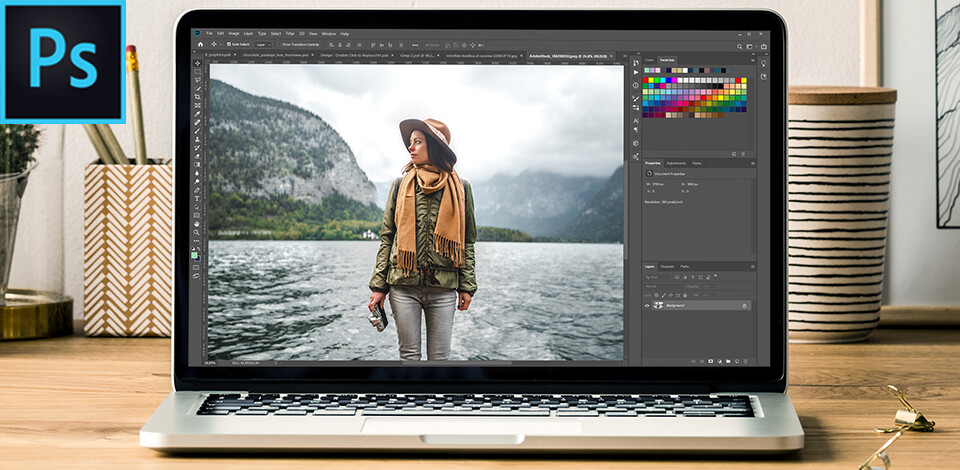
Task: Select the Eraser tool
Action: point(198,155)
